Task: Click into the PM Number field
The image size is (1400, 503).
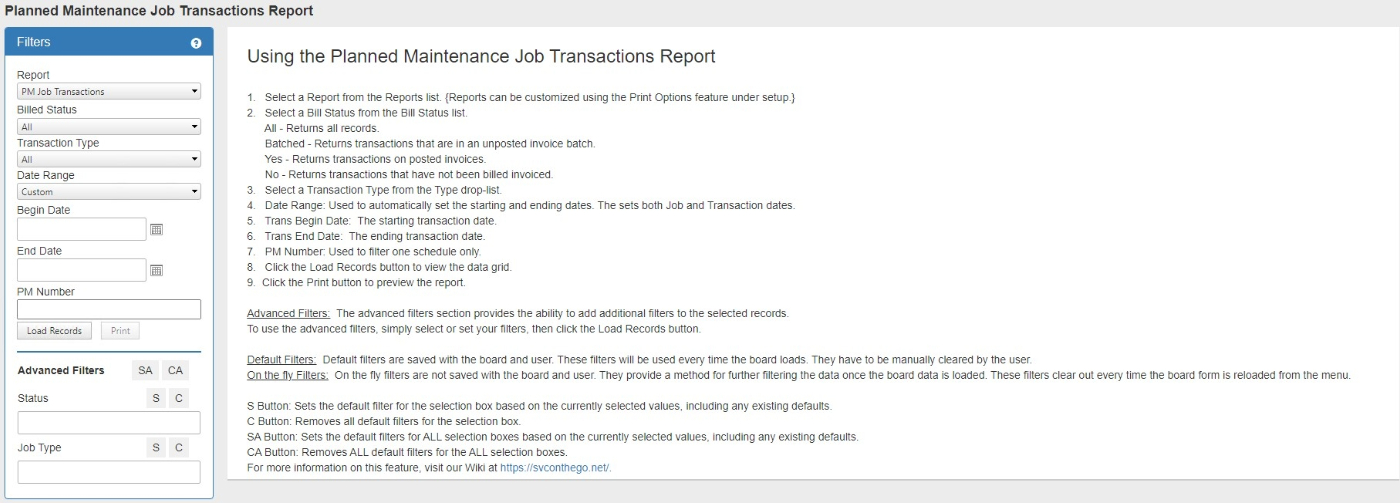Action: pos(109,310)
